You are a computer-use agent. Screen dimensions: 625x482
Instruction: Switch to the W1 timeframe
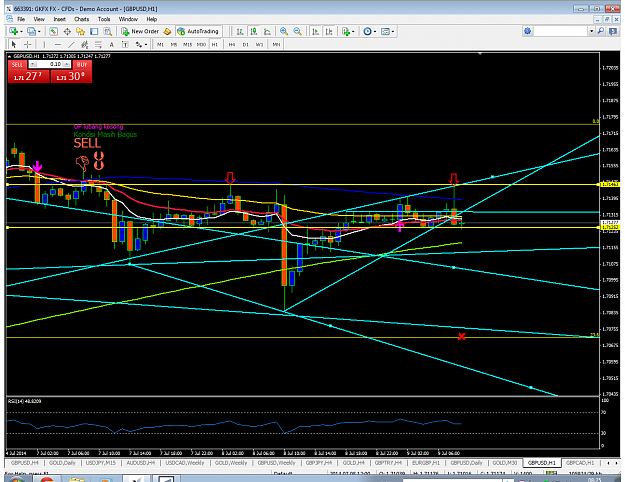click(x=259, y=44)
